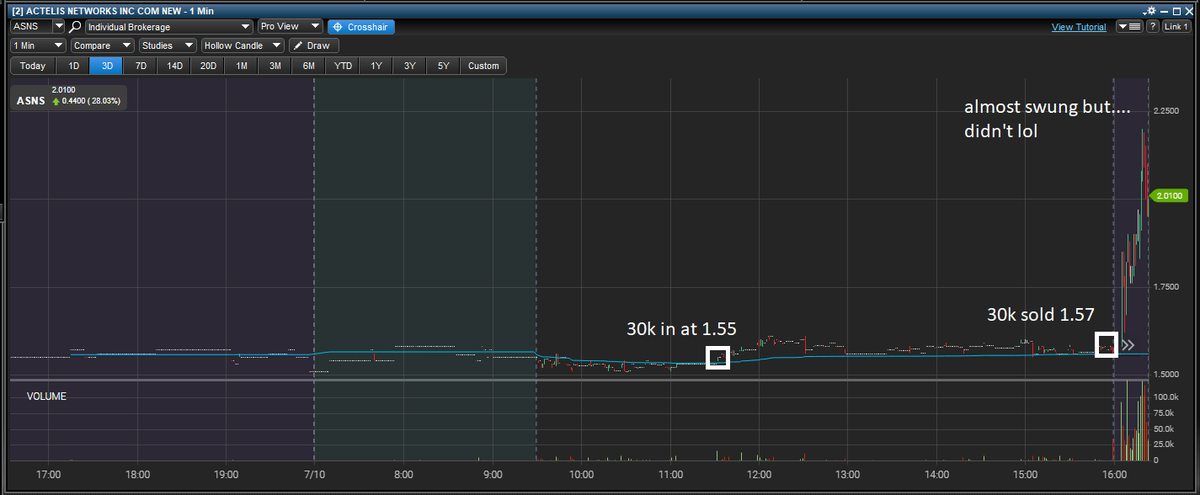Expand the Compare dropdown
The image size is (1200, 495).
point(102,45)
